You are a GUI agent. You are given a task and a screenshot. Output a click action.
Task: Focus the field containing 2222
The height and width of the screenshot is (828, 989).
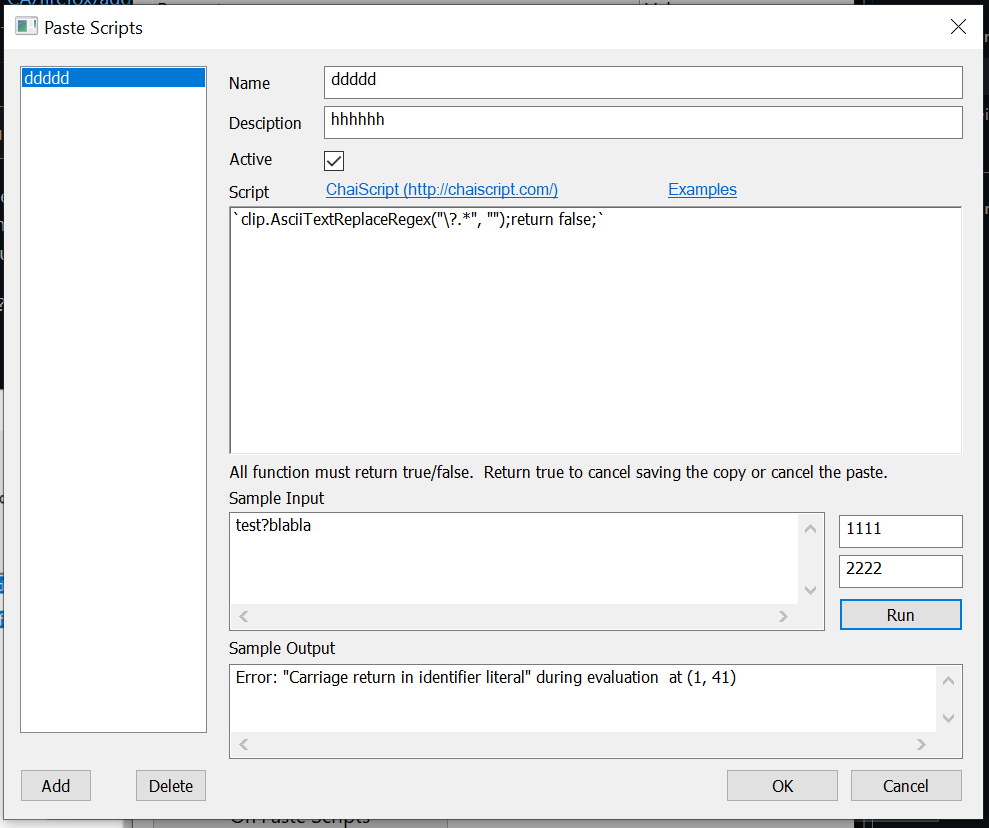point(900,571)
